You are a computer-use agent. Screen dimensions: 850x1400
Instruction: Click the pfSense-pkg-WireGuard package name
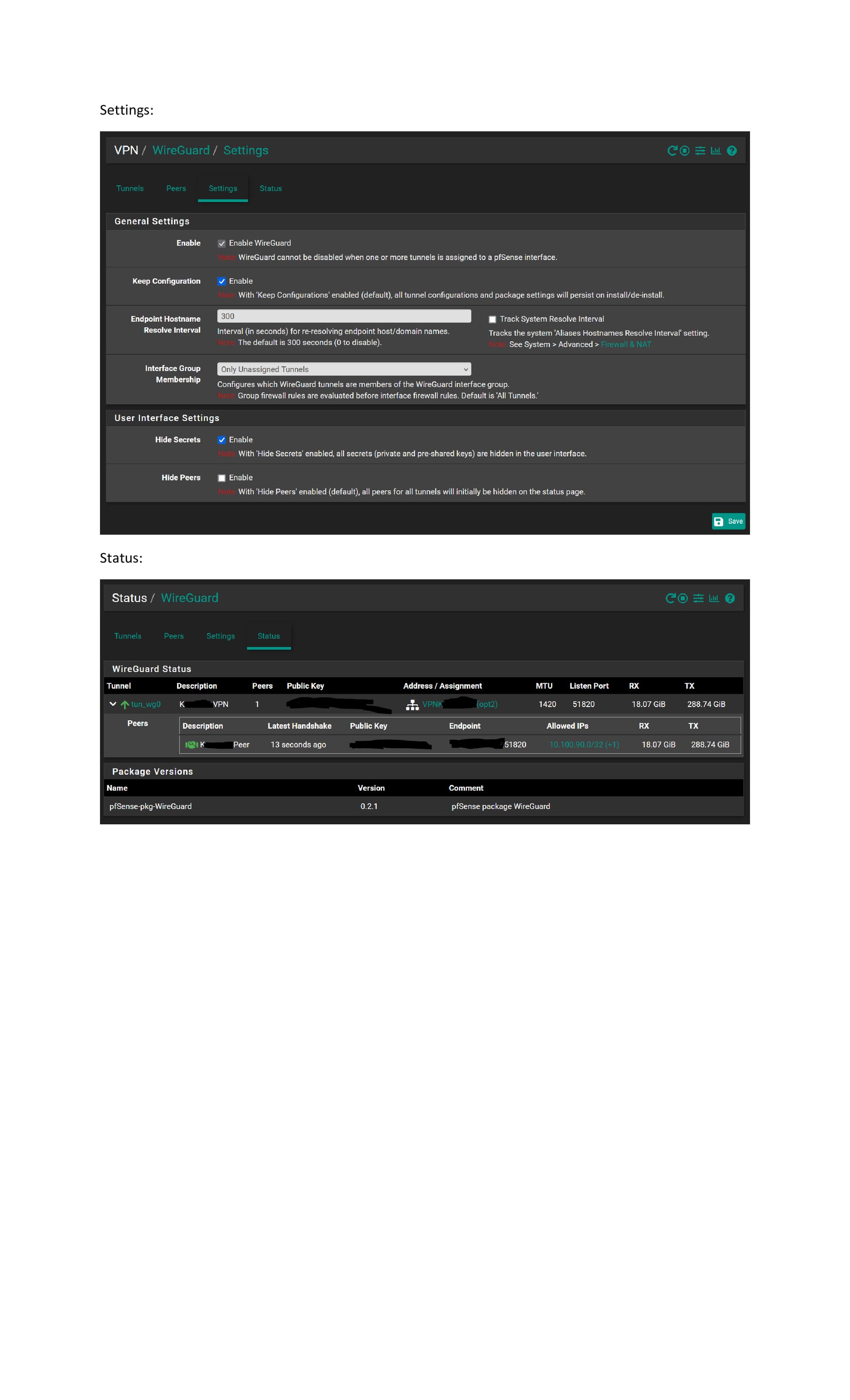(151, 807)
